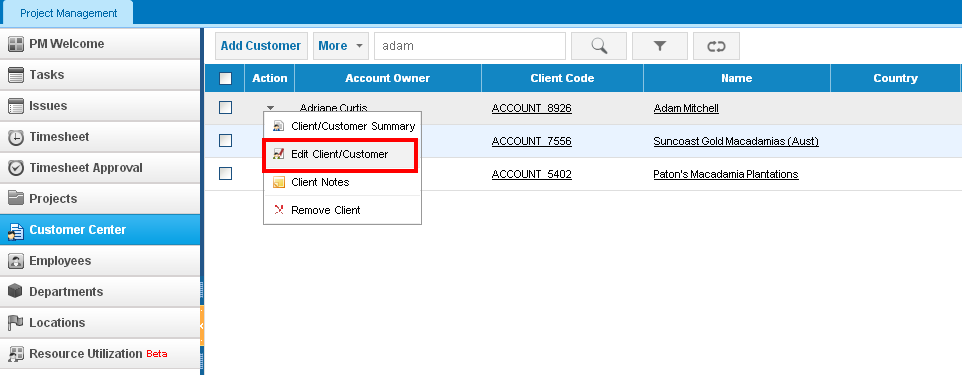Collapse sidebar using the orange splitter handle

(202, 326)
